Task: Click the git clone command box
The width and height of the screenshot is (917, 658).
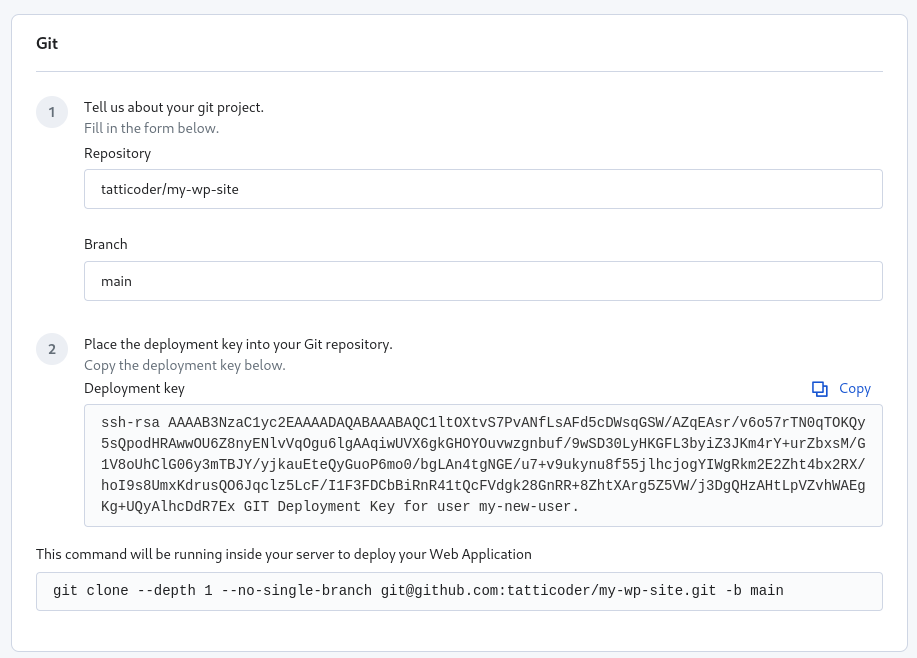Action: click(x=459, y=591)
